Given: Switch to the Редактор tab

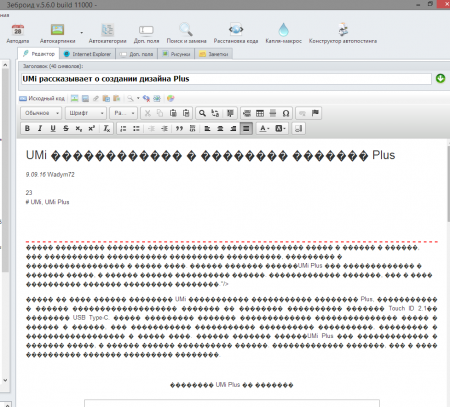Looking at the screenshot, I should (x=39, y=54).
